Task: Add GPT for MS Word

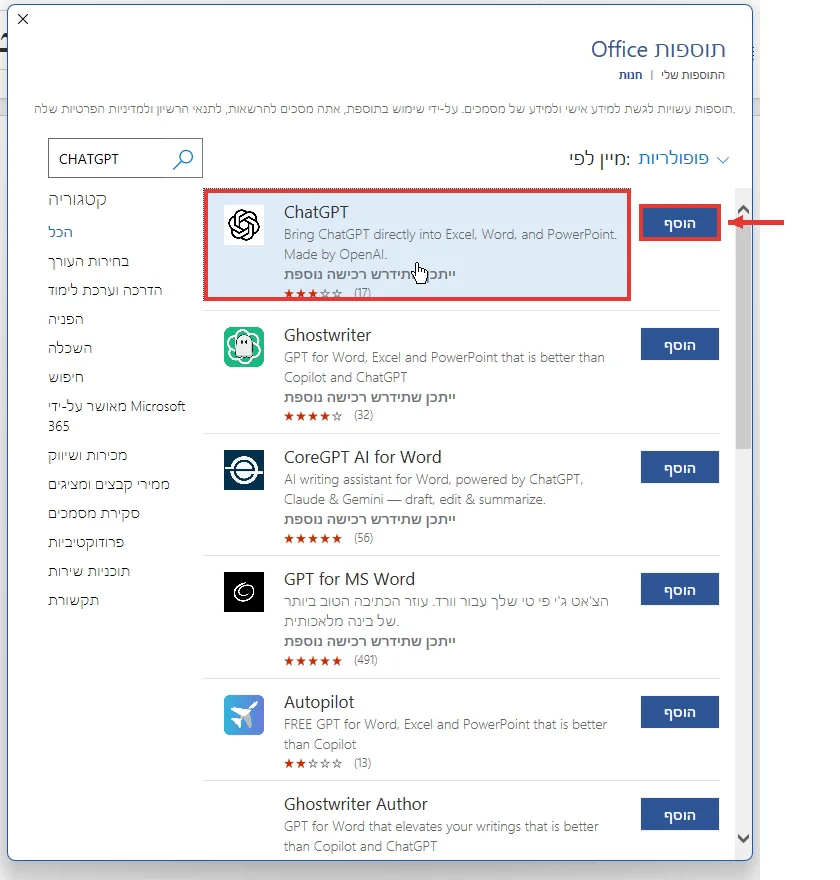Action: pyautogui.click(x=680, y=589)
